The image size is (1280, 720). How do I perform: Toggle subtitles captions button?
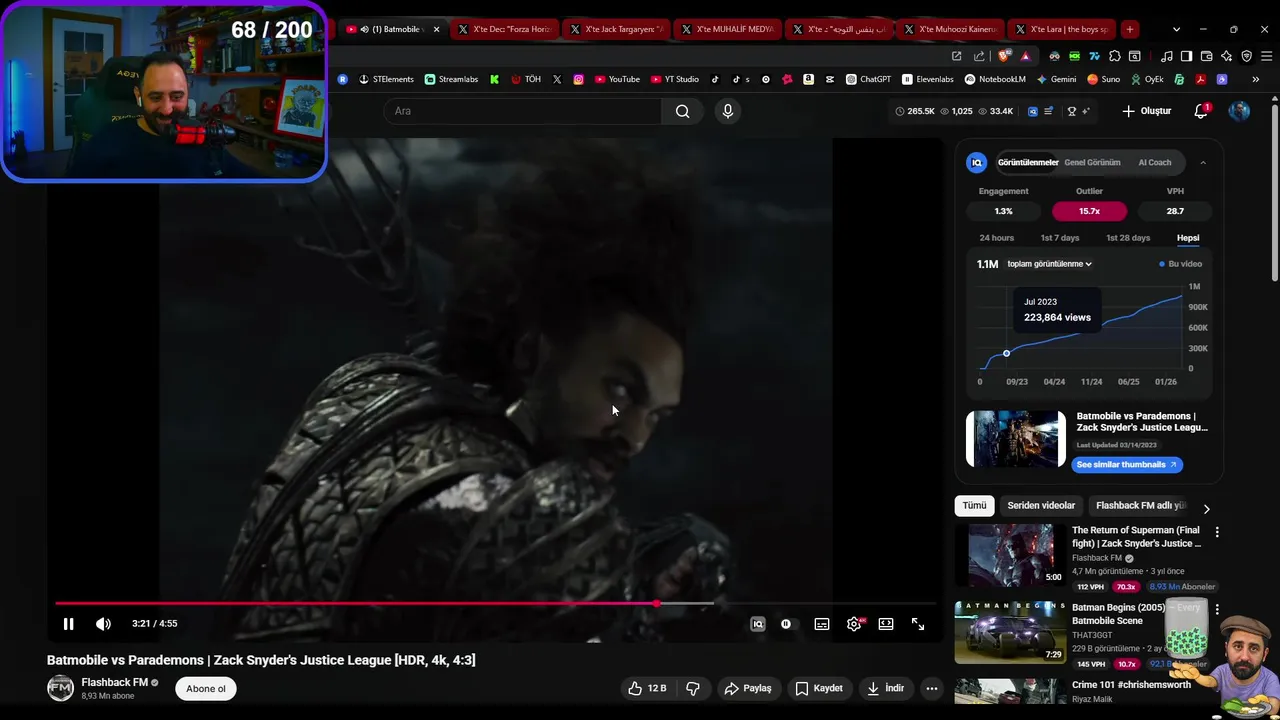[822, 624]
